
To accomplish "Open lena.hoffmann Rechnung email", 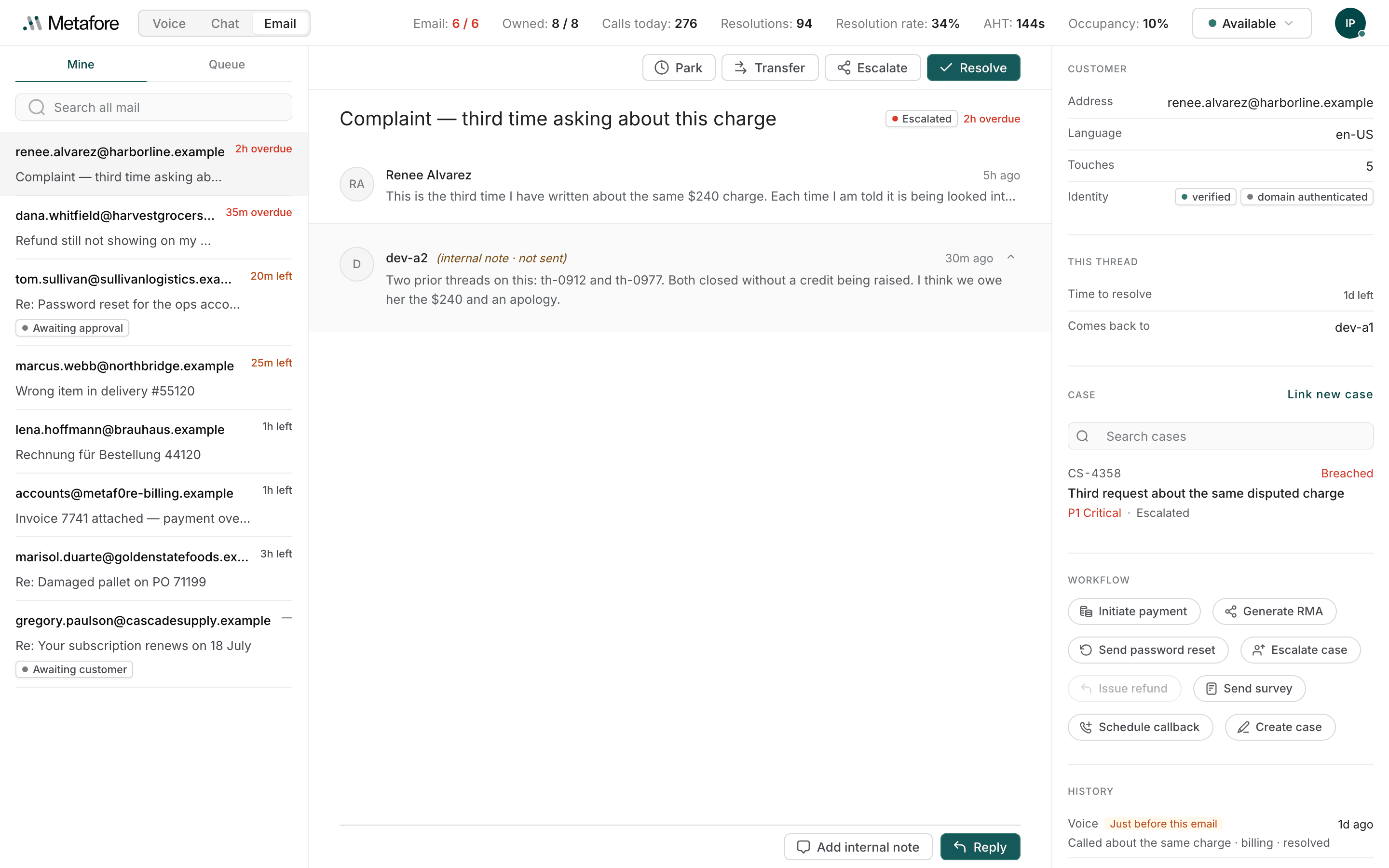I will pos(154,442).
